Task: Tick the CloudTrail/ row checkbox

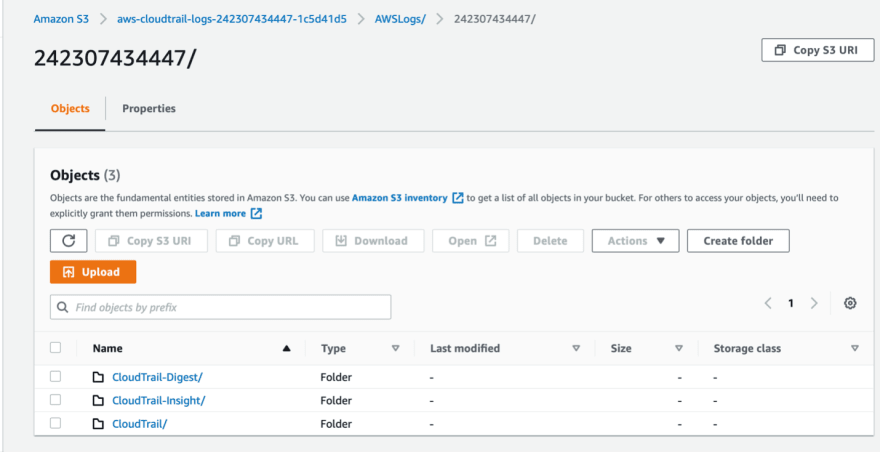Action: [x=56, y=424]
